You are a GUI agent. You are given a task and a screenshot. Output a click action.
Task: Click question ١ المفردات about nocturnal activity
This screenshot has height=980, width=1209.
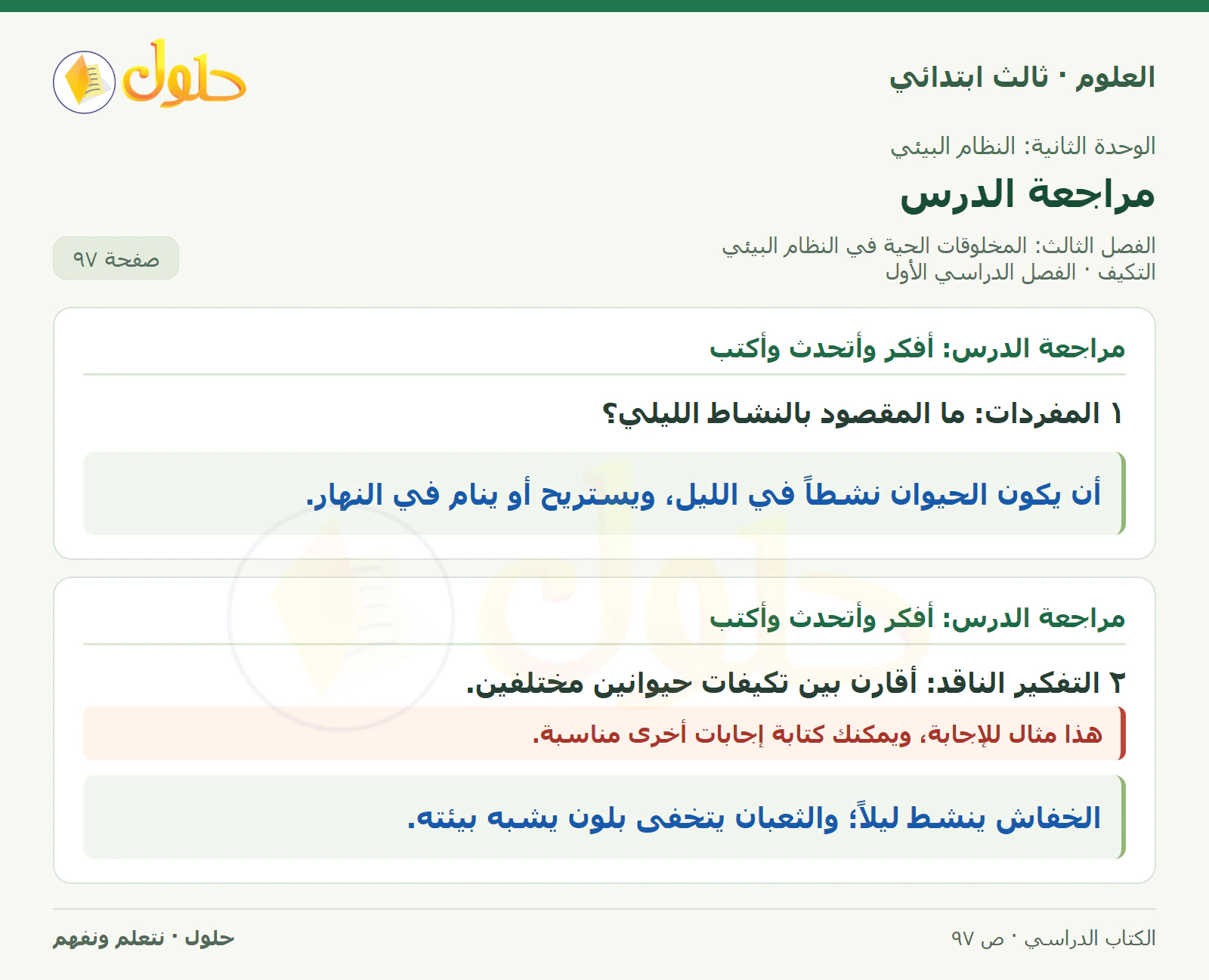863,413
